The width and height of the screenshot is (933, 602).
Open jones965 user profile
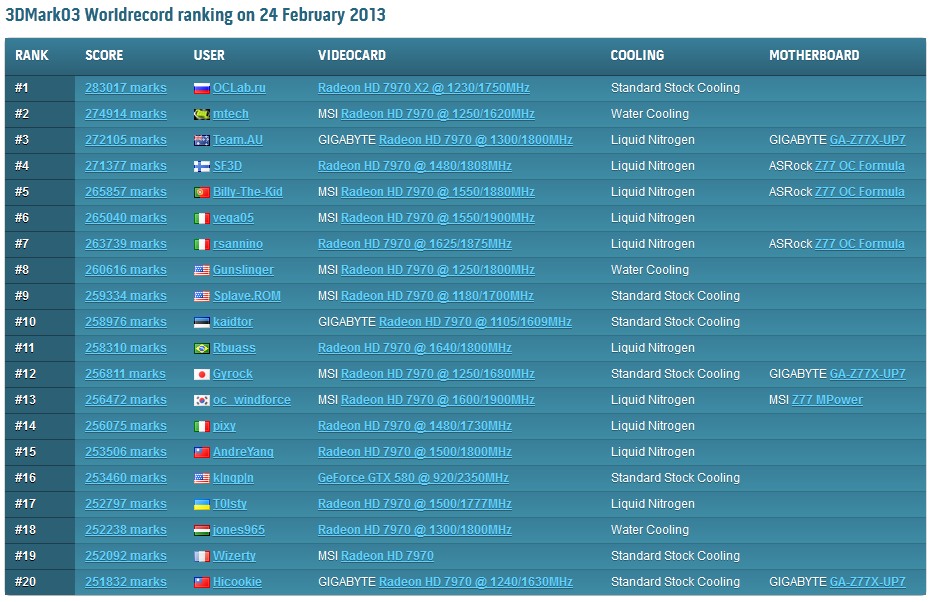coord(239,529)
